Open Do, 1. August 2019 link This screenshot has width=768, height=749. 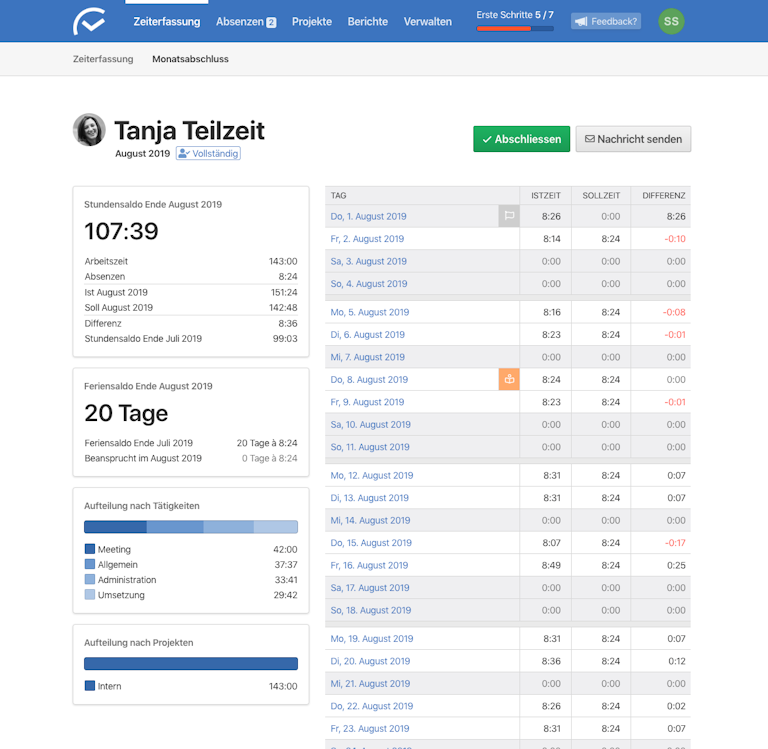pos(368,216)
